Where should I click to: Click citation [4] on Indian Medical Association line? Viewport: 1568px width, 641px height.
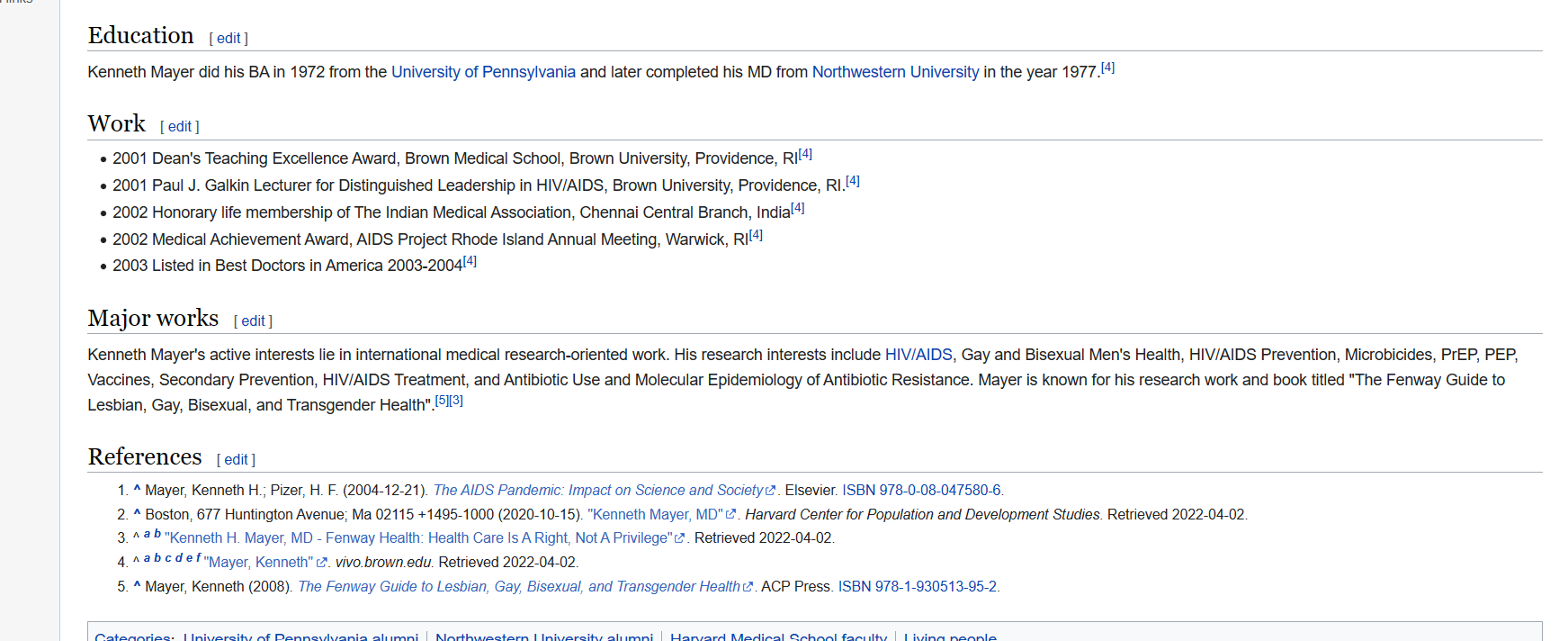[798, 208]
